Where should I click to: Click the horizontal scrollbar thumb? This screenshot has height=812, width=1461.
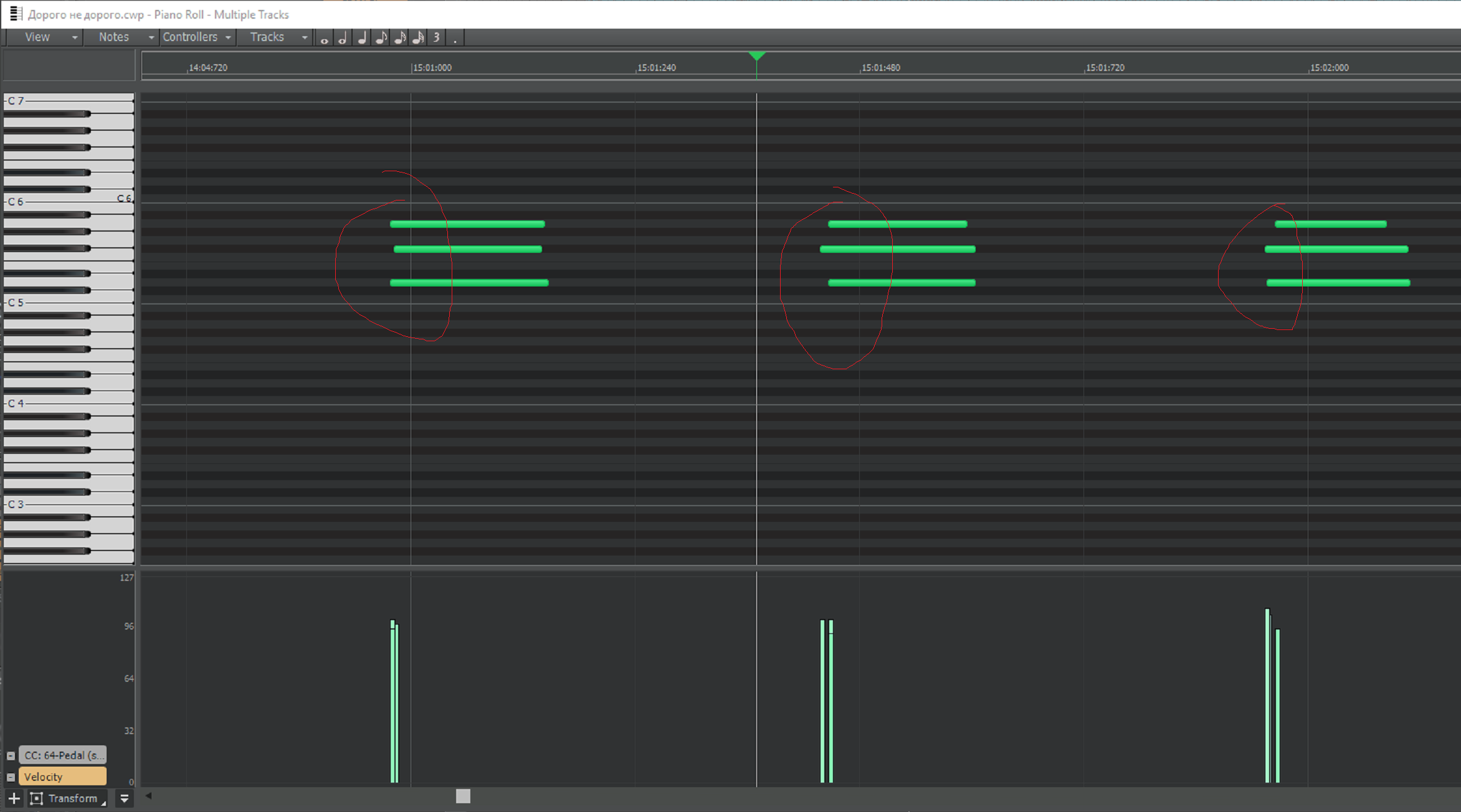[x=463, y=796]
